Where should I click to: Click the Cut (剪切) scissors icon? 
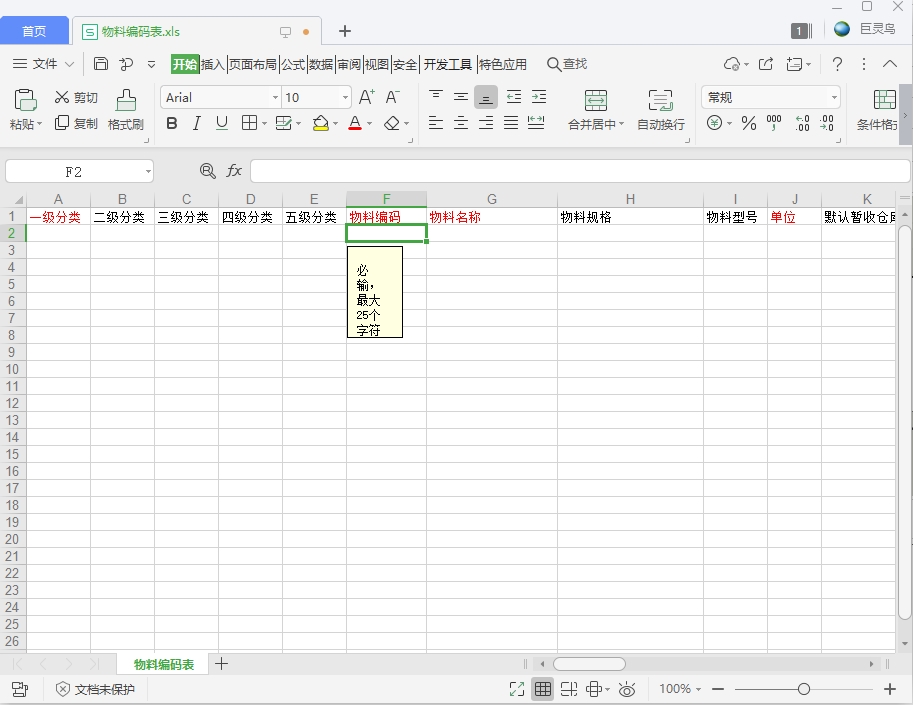62,97
